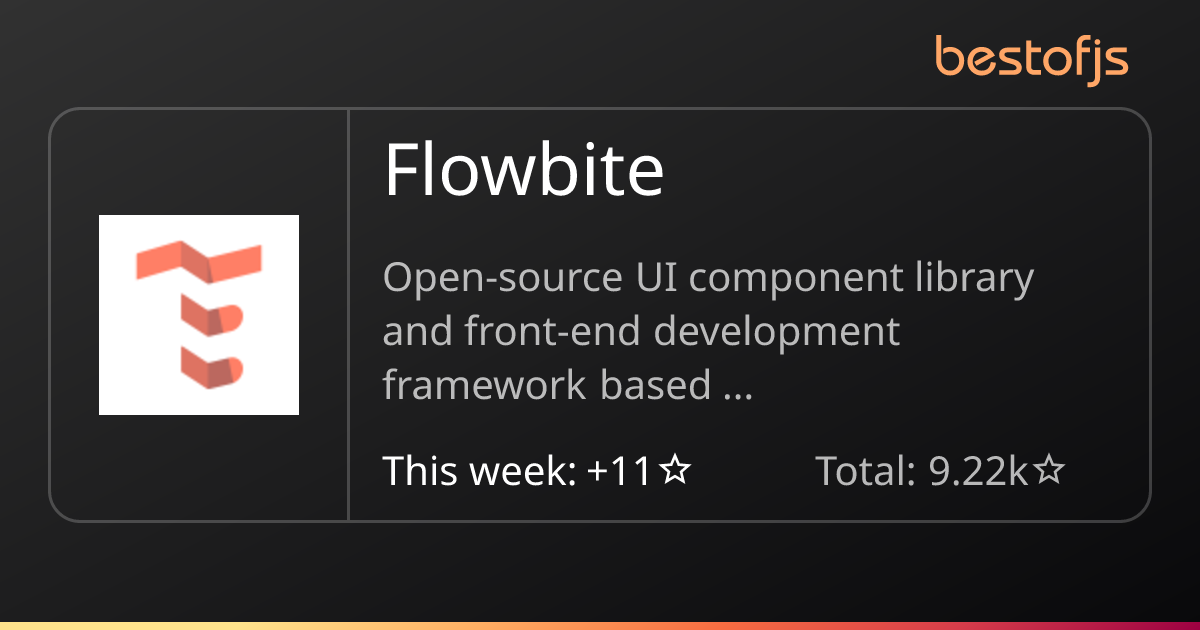Select the "Total:" label
The image size is (1200, 630).
pos(866,470)
